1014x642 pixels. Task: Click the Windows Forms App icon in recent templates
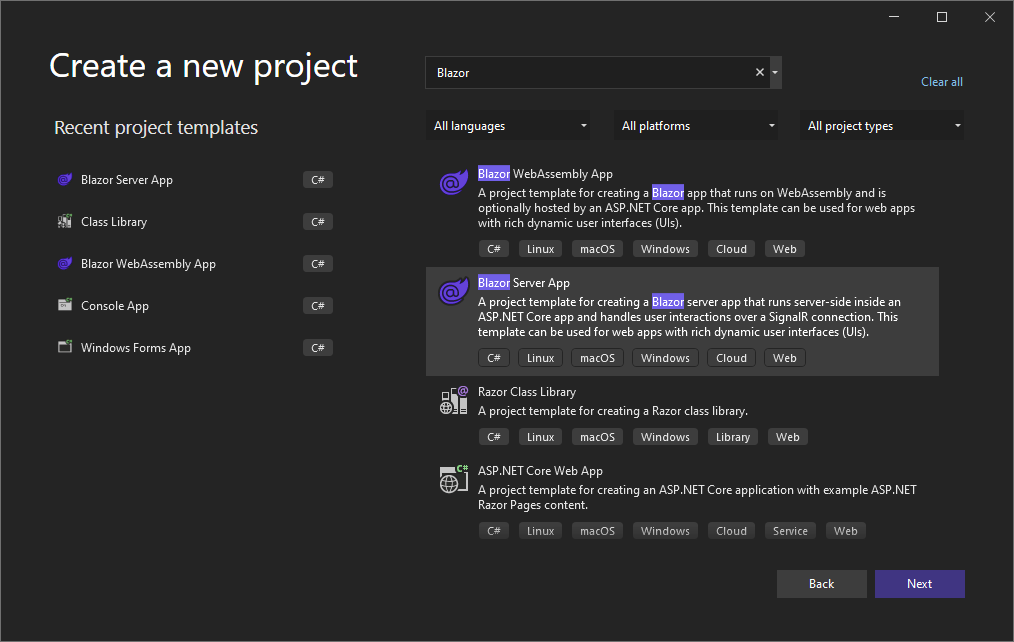tap(65, 347)
